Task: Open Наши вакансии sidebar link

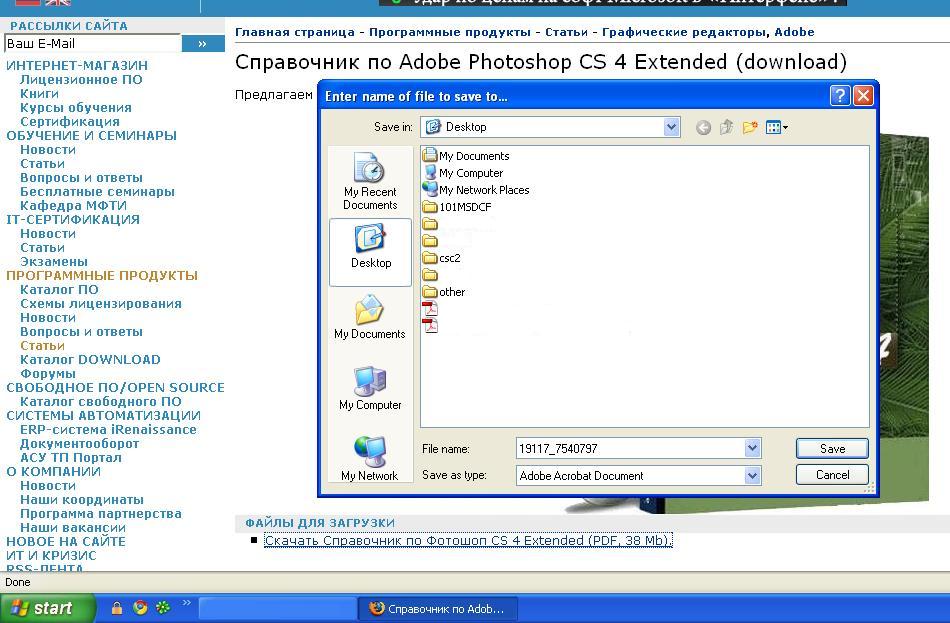Action: (x=73, y=527)
